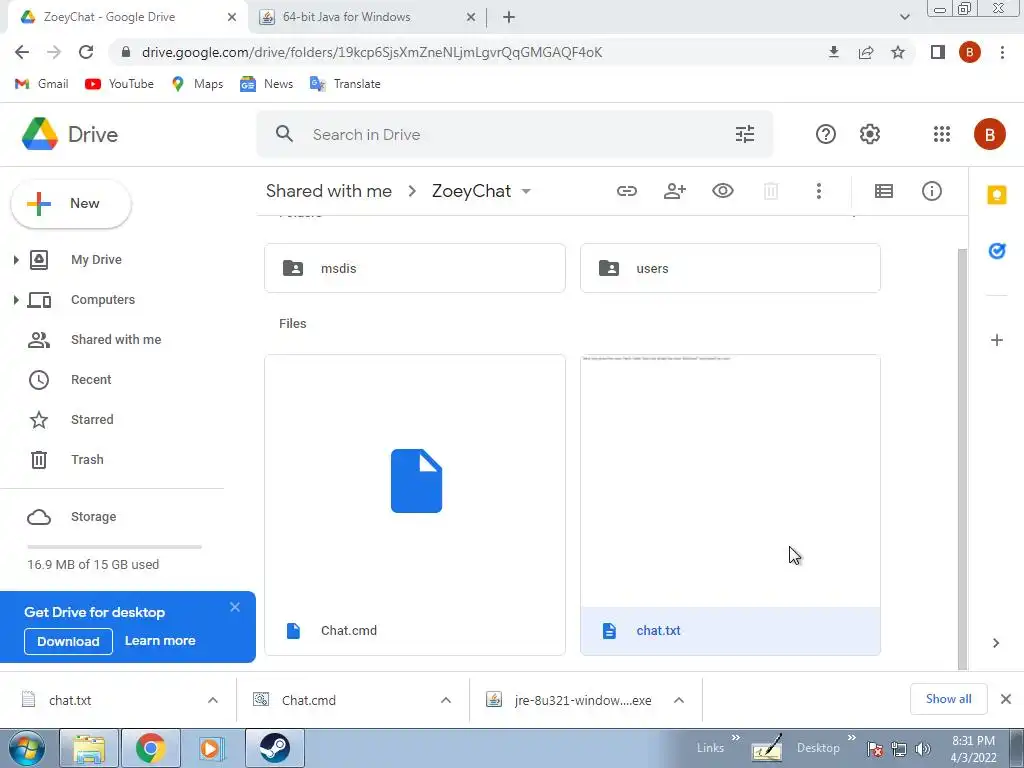Select the msdis folder
This screenshot has width=1024, height=768.
click(415, 268)
